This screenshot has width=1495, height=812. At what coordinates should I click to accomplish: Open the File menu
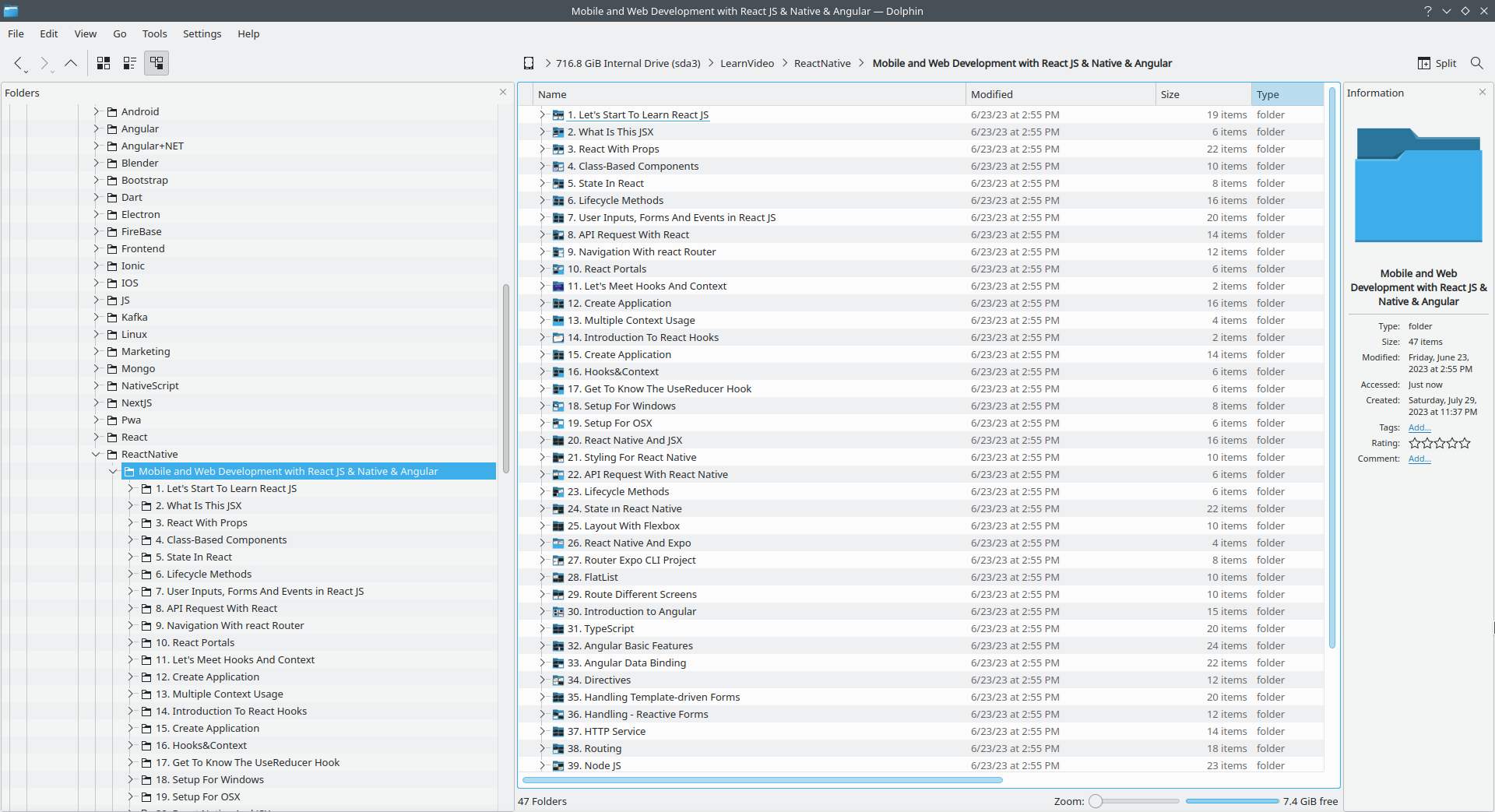[16, 33]
